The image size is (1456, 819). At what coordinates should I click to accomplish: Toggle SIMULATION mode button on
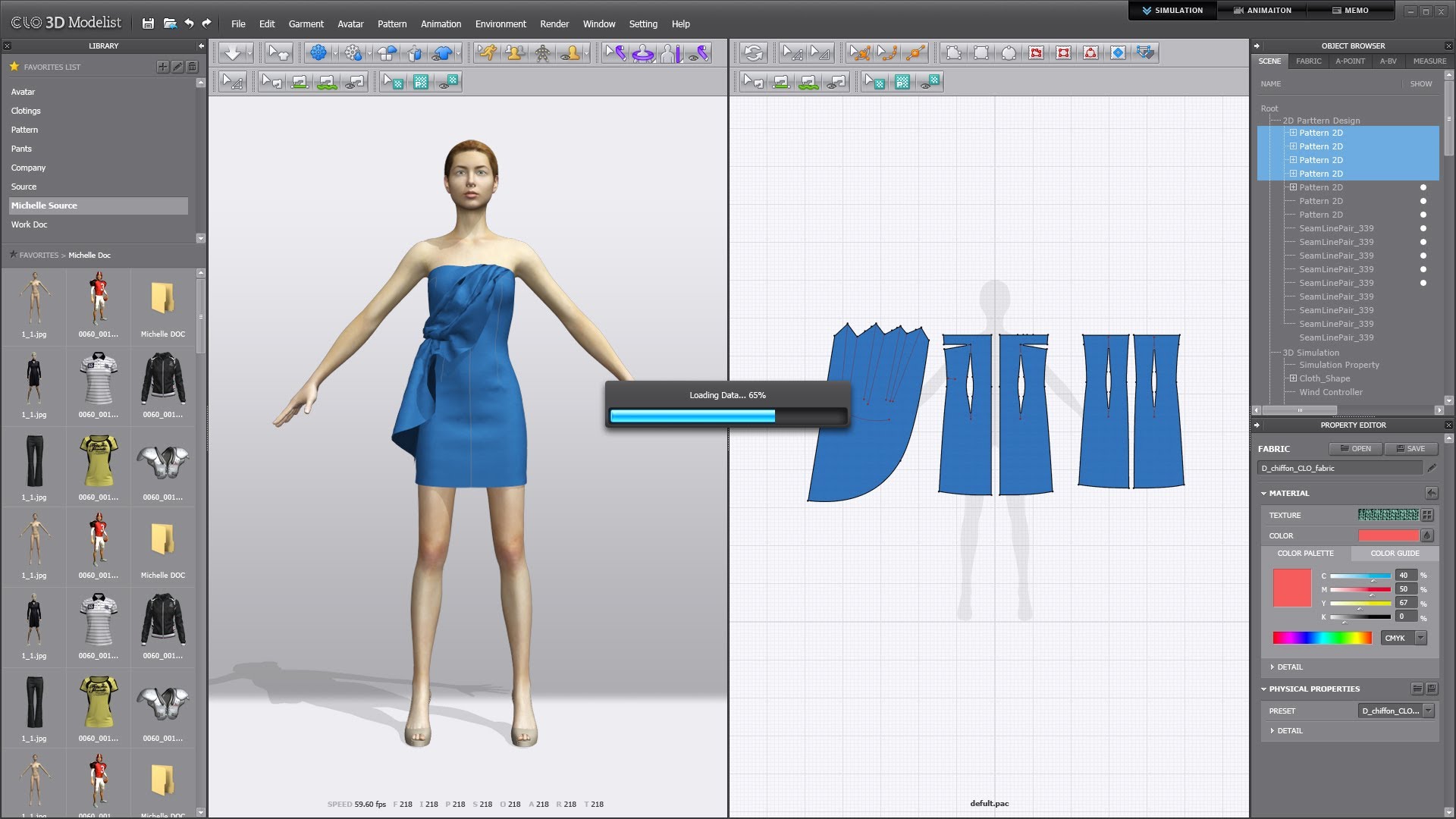tap(1170, 10)
